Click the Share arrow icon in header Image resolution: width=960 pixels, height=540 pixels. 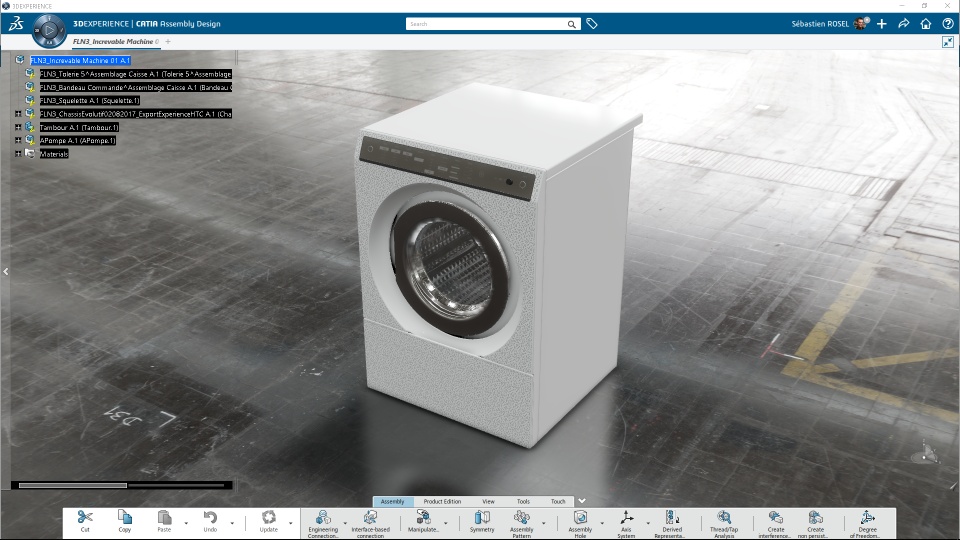coord(904,23)
